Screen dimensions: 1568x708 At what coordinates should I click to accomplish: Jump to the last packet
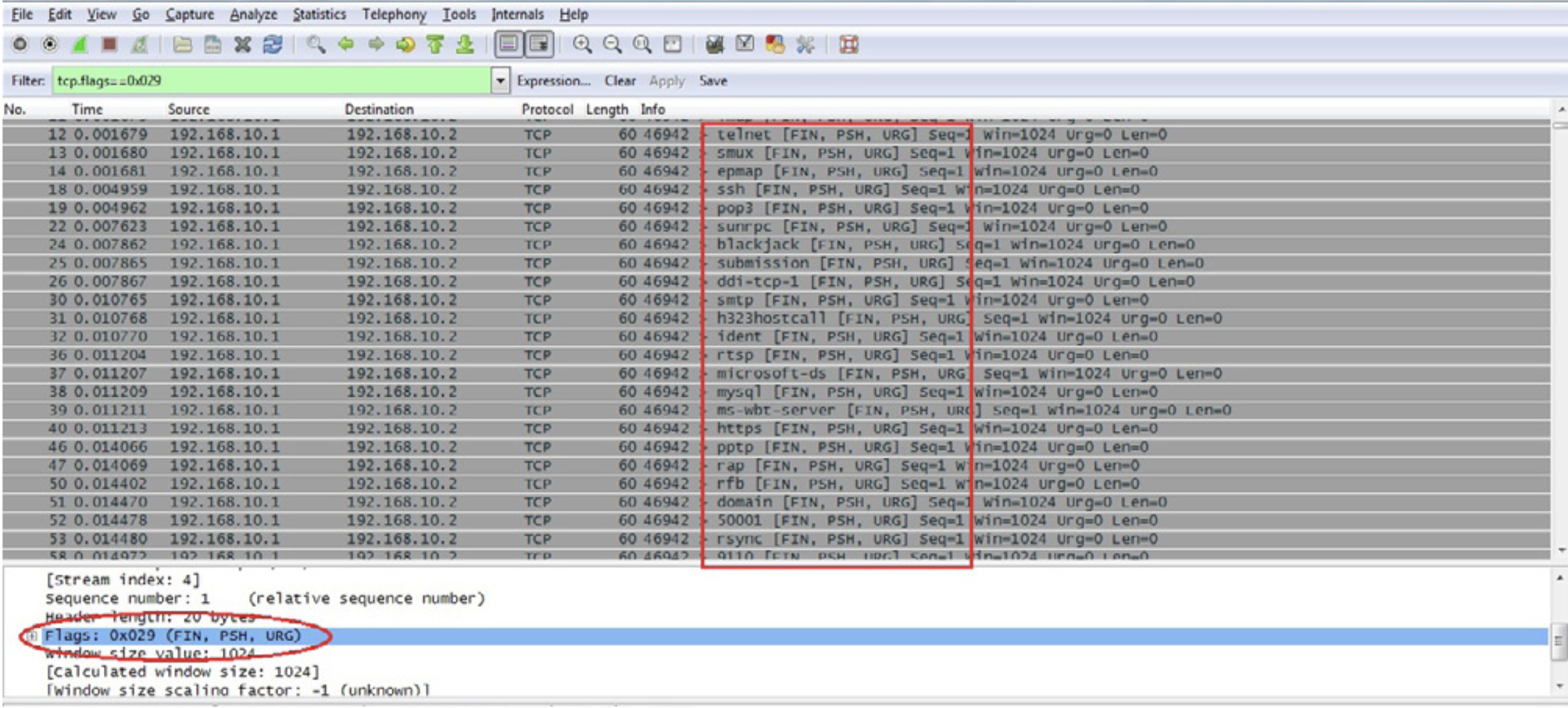[x=465, y=44]
